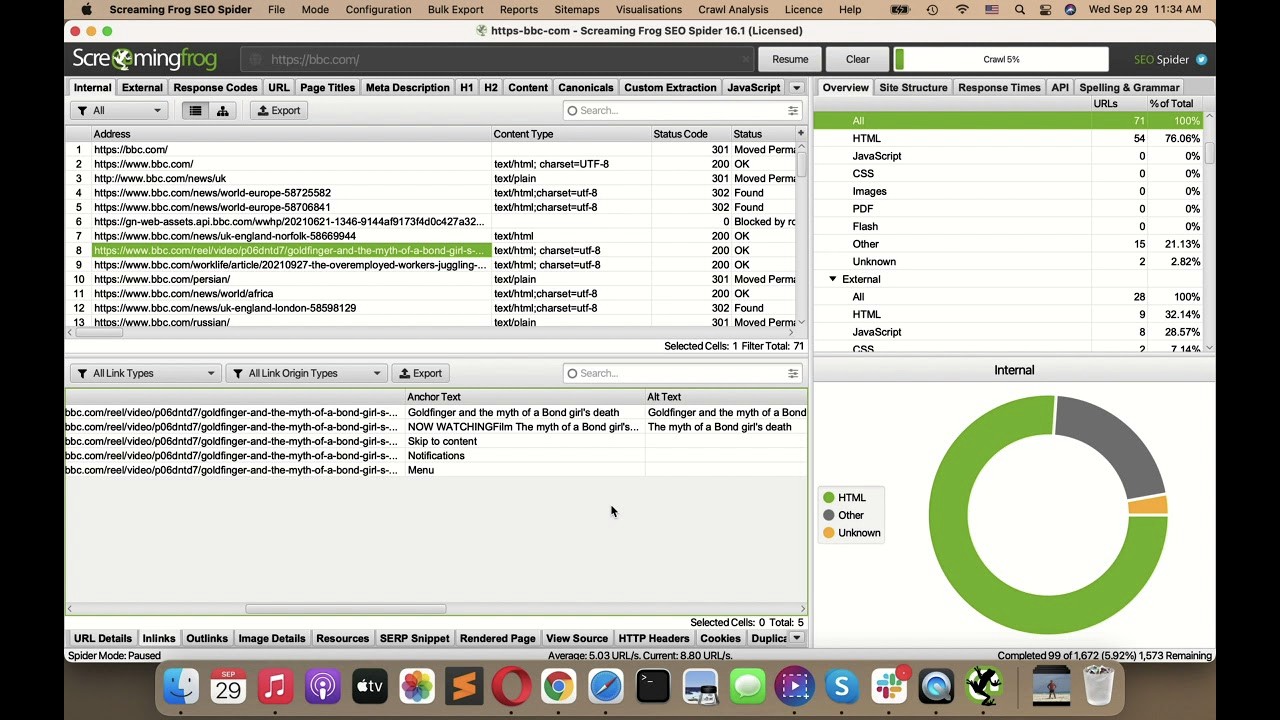This screenshot has height=720, width=1280.
Task: Open Messages in the Dock
Action: [x=747, y=687]
